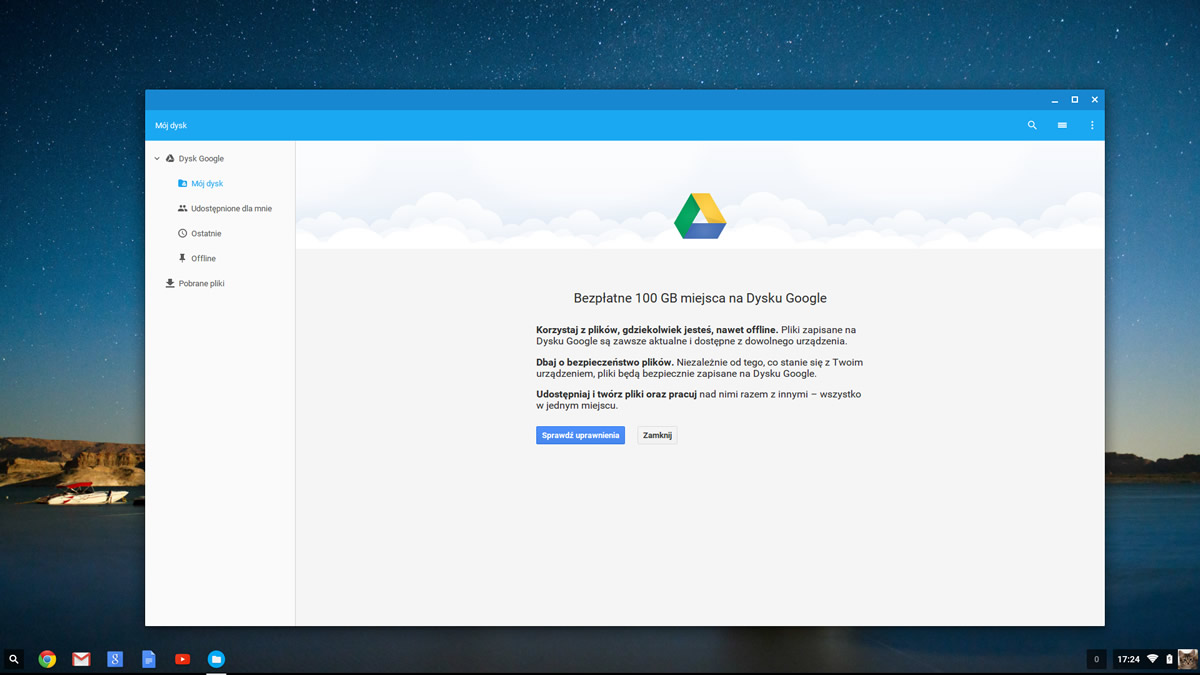Click the Files app icon on shelf
This screenshot has width=1200, height=675.
tap(216, 659)
